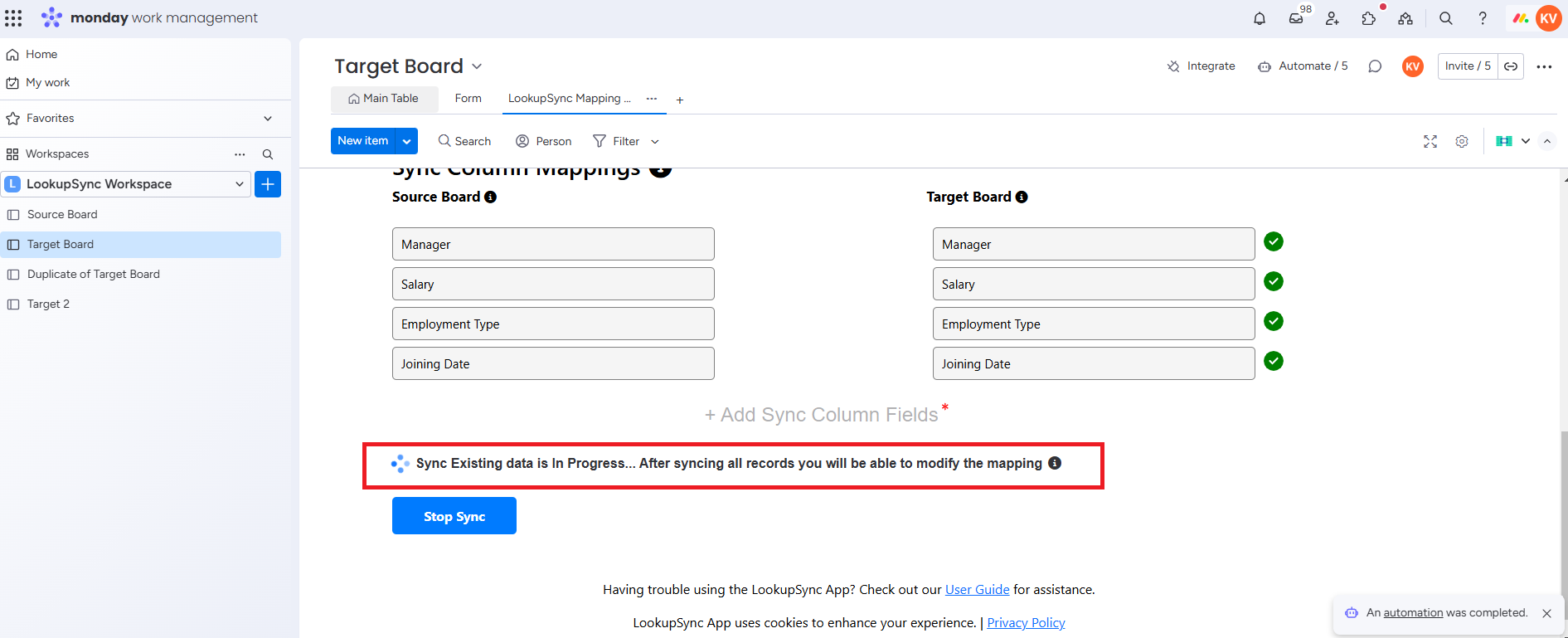Click the Target Board Joining Date field

tap(1094, 363)
